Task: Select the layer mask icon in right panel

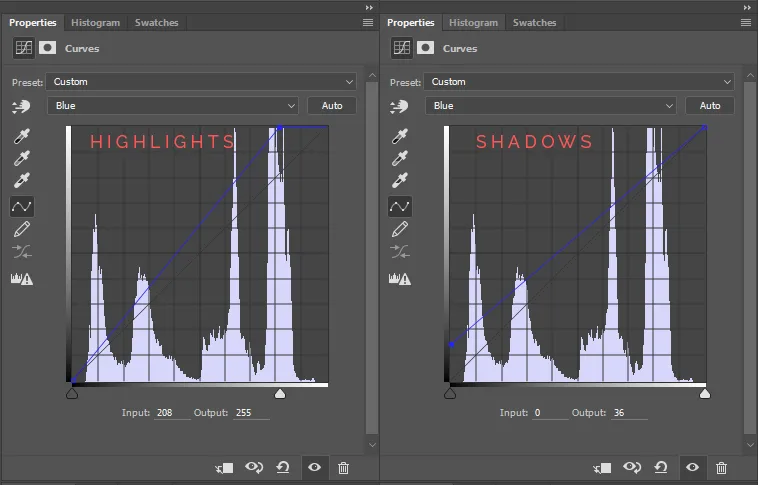Action: 425,48
